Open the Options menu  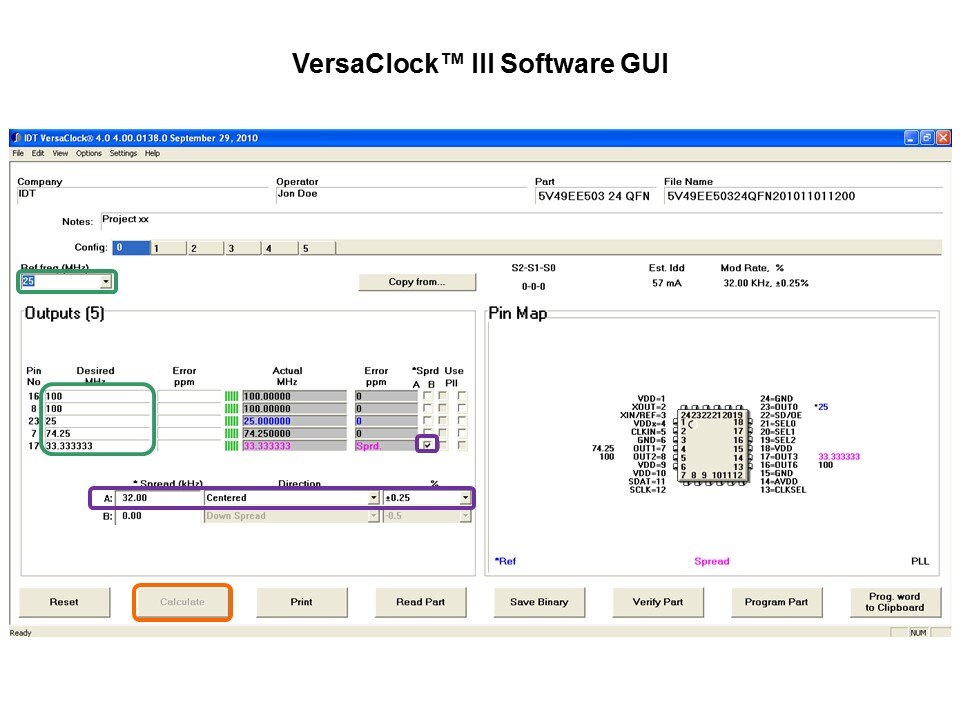click(89, 154)
